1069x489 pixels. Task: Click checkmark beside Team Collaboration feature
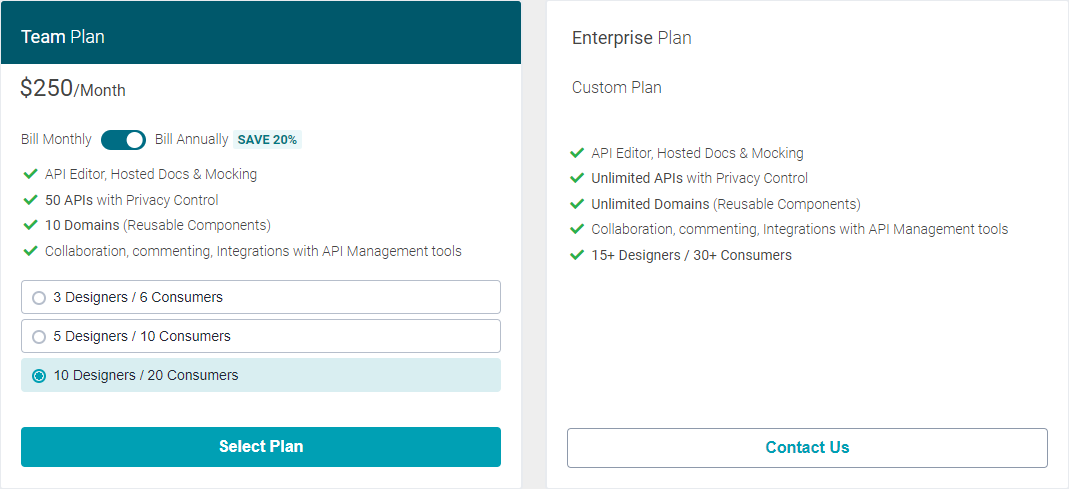[x=30, y=251]
